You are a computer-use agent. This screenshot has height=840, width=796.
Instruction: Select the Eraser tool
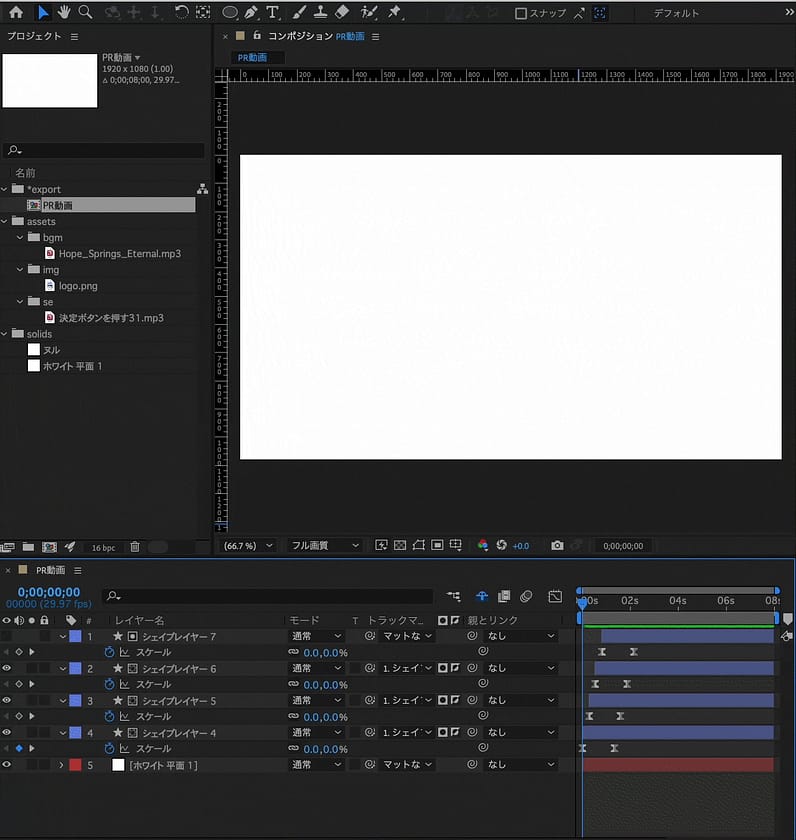(341, 13)
